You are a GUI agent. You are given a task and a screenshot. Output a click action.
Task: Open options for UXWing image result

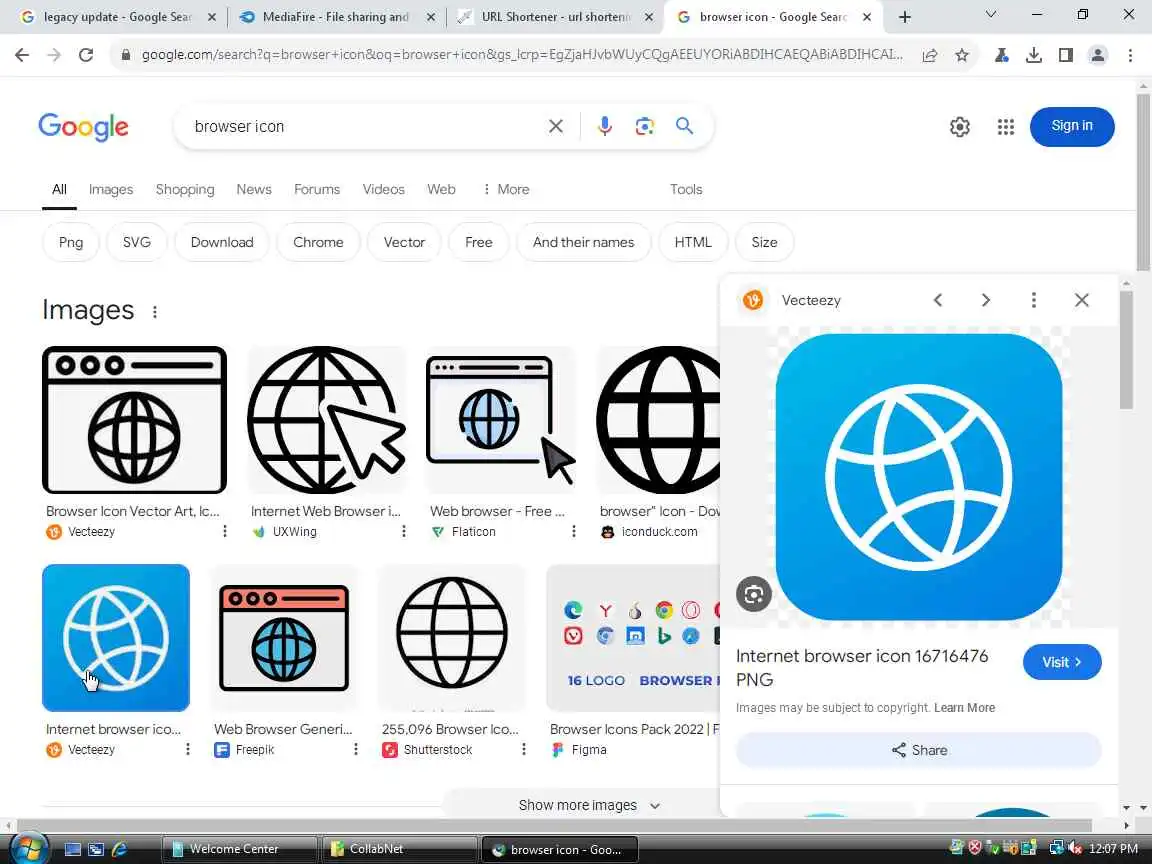coord(403,531)
